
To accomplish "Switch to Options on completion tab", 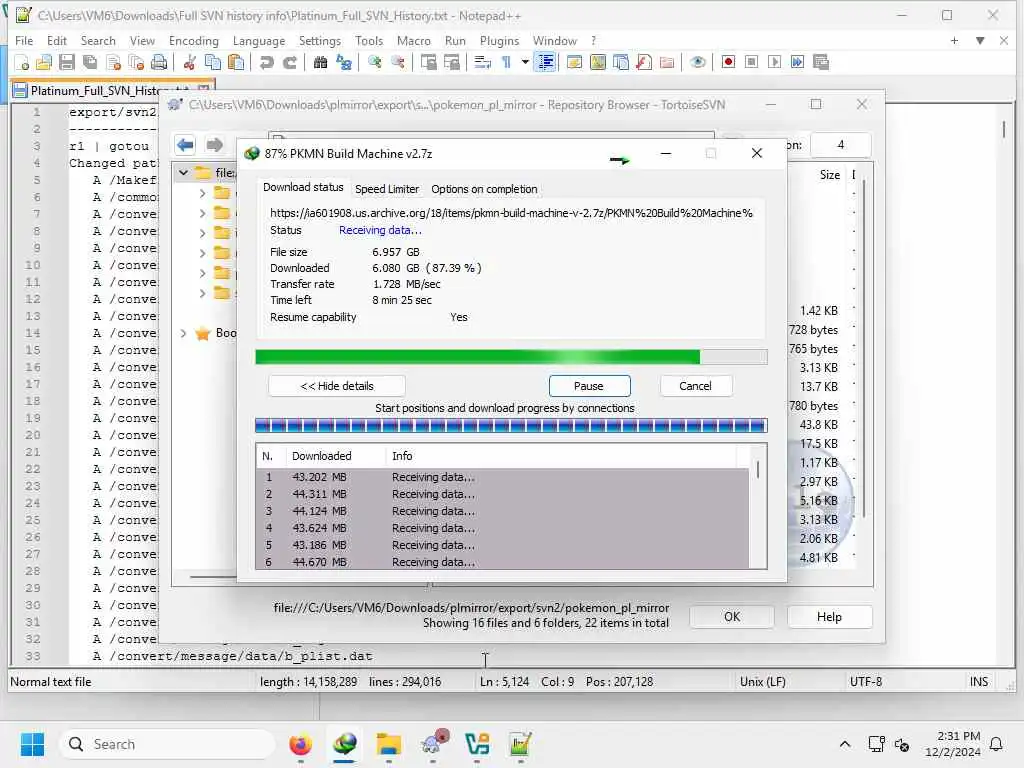I will (x=484, y=189).
